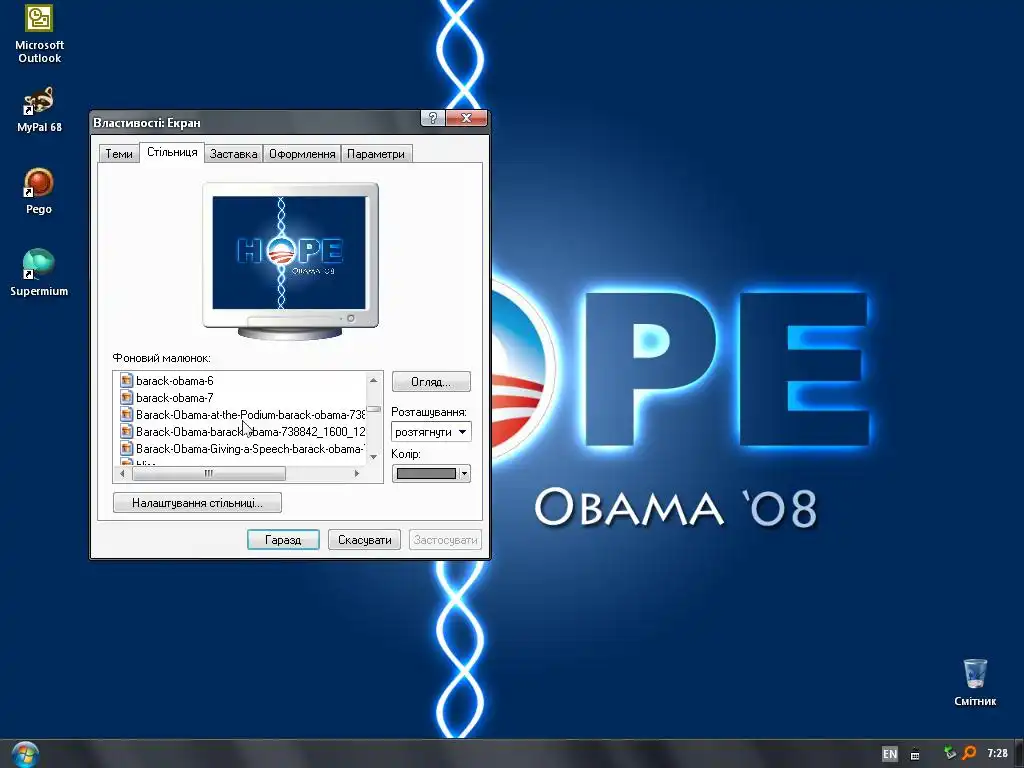Switch to the Параметри tab
Image resolution: width=1024 pixels, height=768 pixels.
coord(376,154)
